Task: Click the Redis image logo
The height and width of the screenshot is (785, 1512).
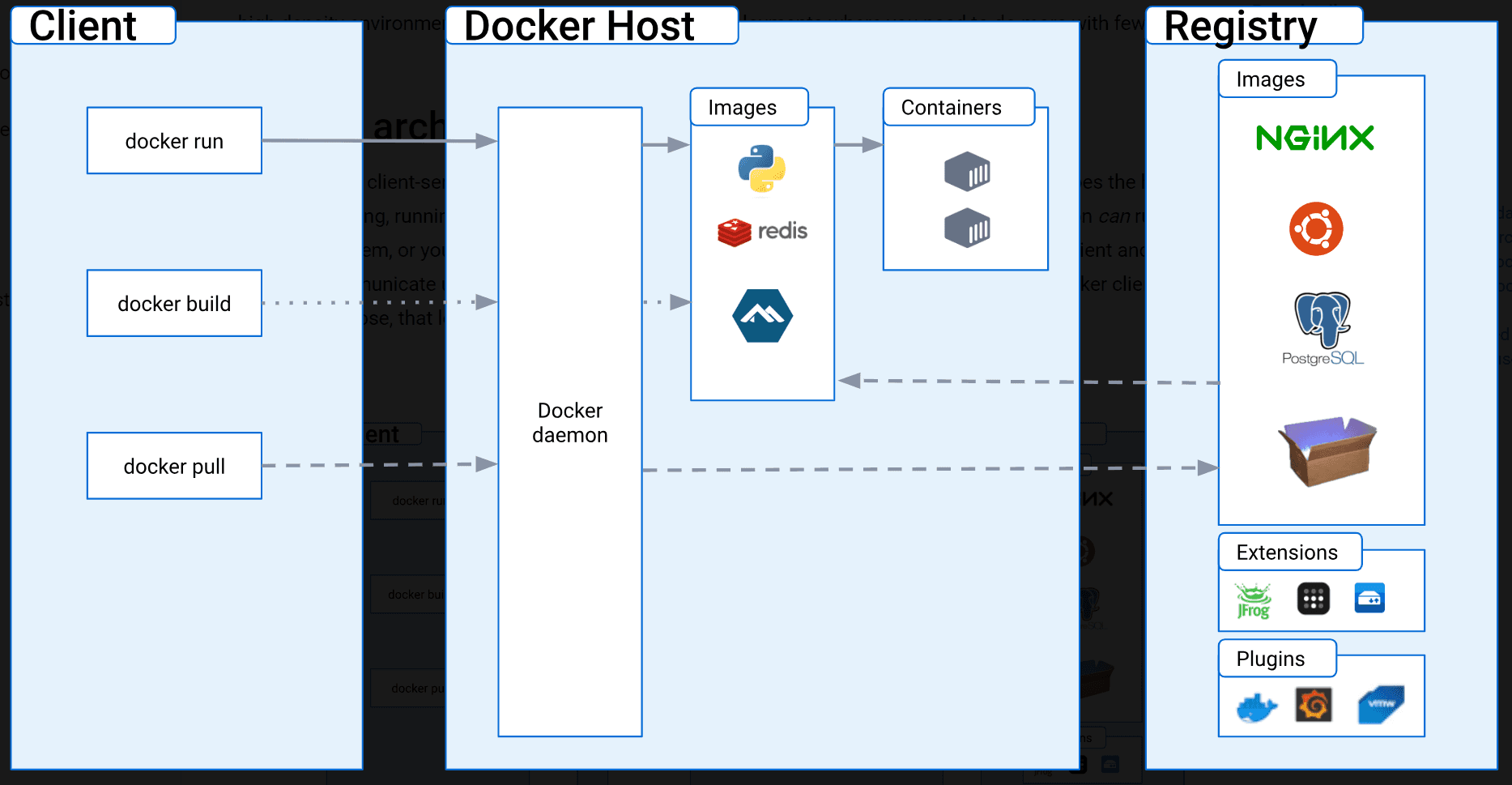Action: click(x=761, y=231)
